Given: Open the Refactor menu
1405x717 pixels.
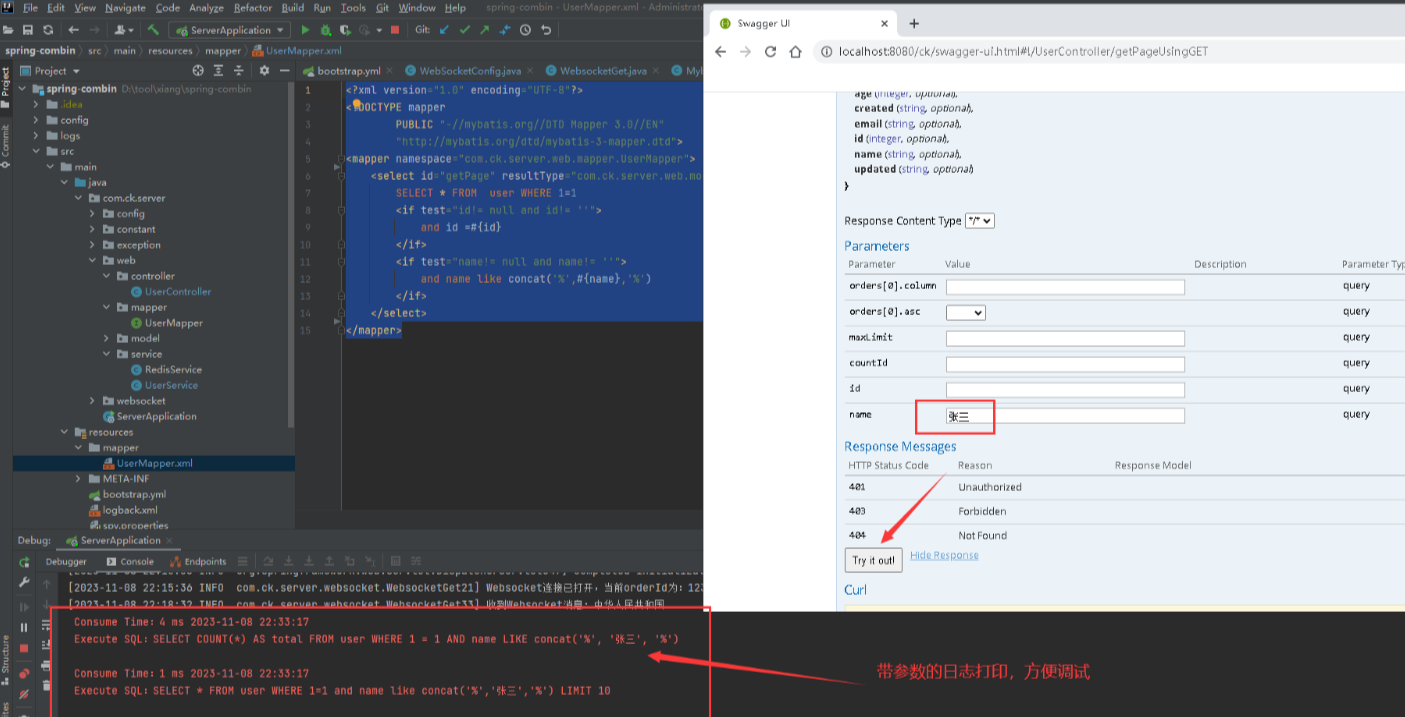Looking at the screenshot, I should pyautogui.click(x=253, y=8).
